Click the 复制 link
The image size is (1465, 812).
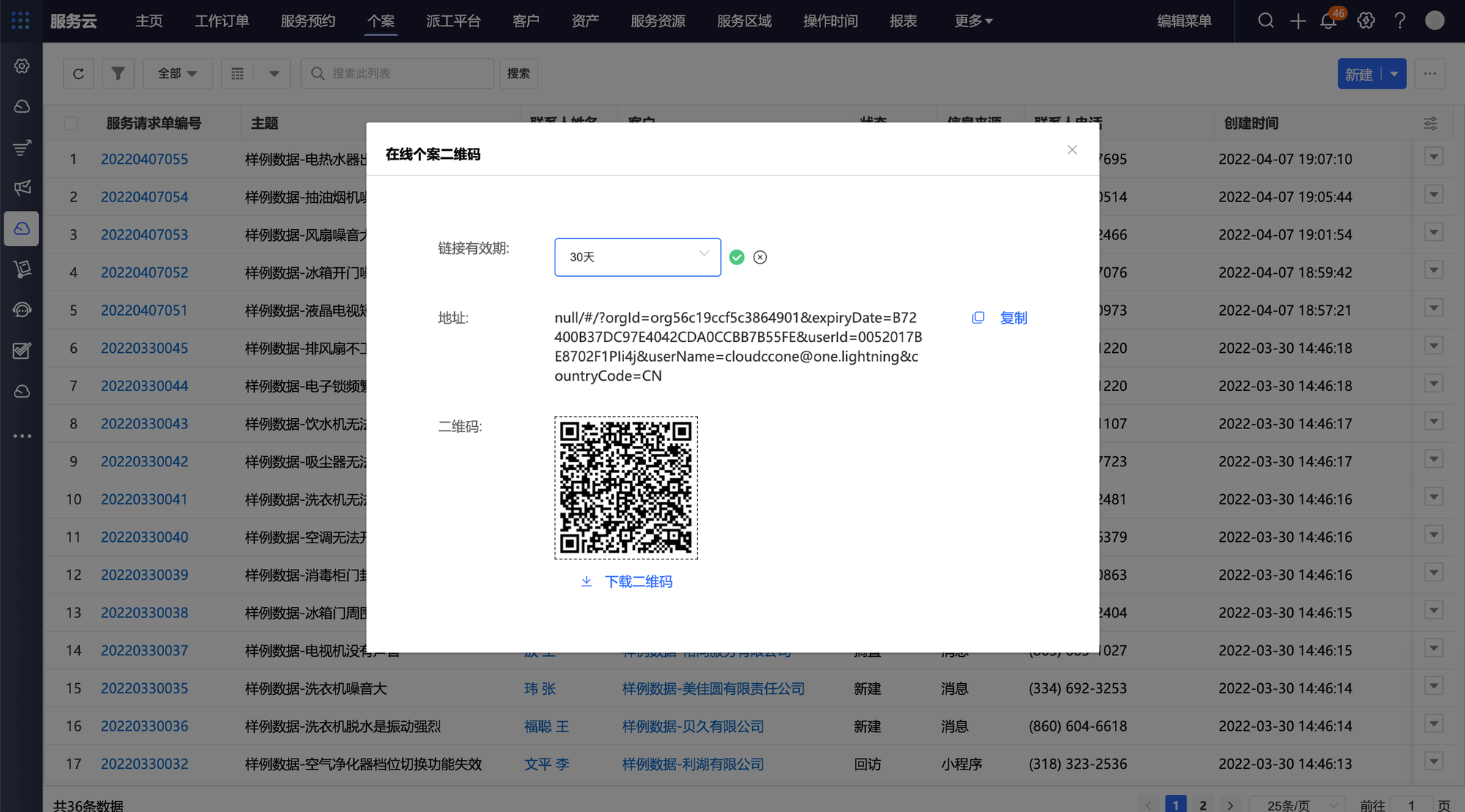coord(1014,318)
